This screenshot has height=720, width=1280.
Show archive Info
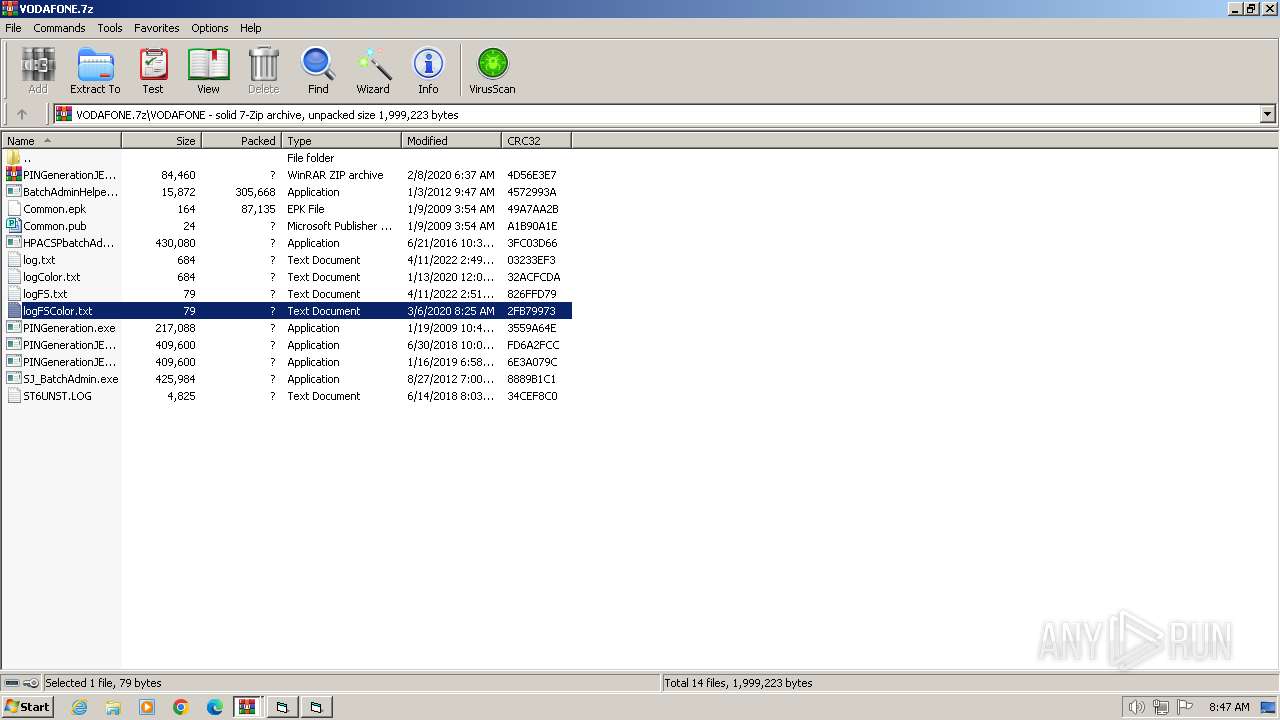(428, 71)
